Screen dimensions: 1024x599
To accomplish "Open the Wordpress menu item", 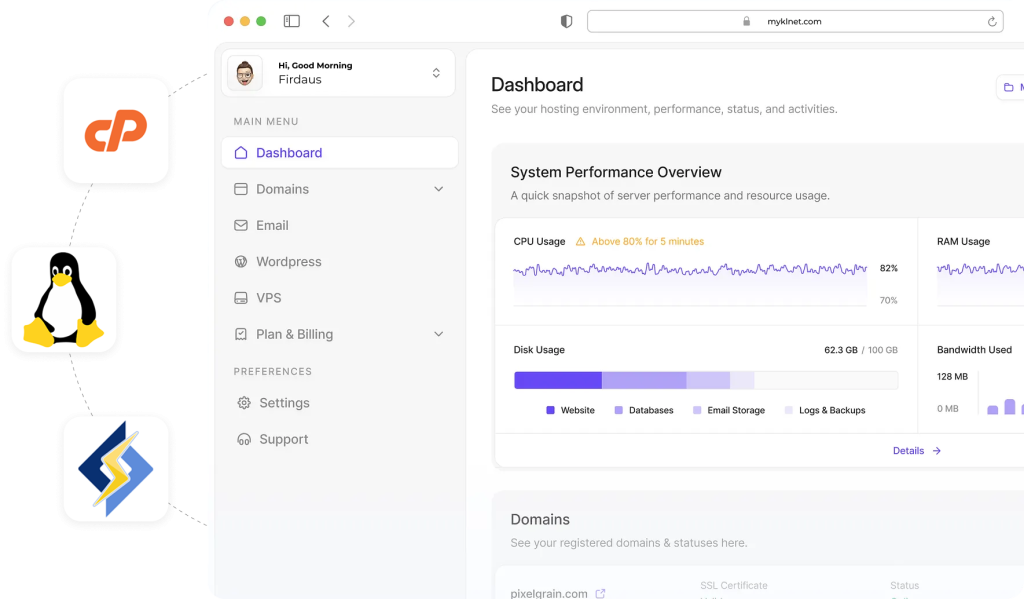I will (x=340, y=261).
